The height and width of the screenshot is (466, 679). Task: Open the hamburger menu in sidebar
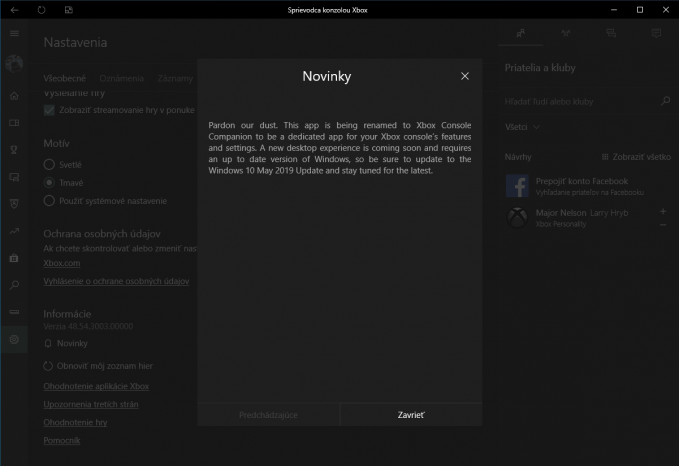(14, 33)
